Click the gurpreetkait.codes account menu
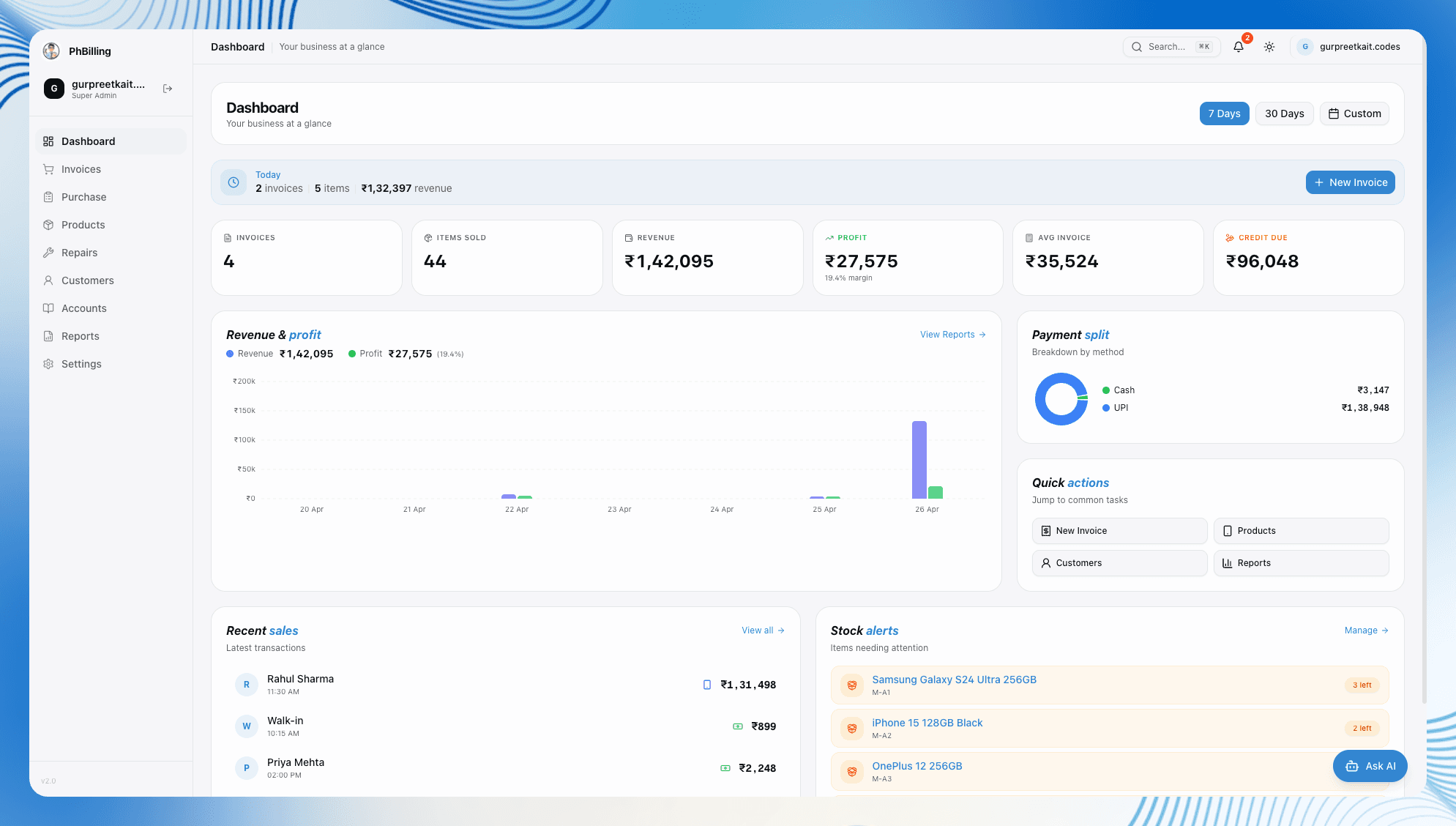1456x826 pixels. point(1349,47)
